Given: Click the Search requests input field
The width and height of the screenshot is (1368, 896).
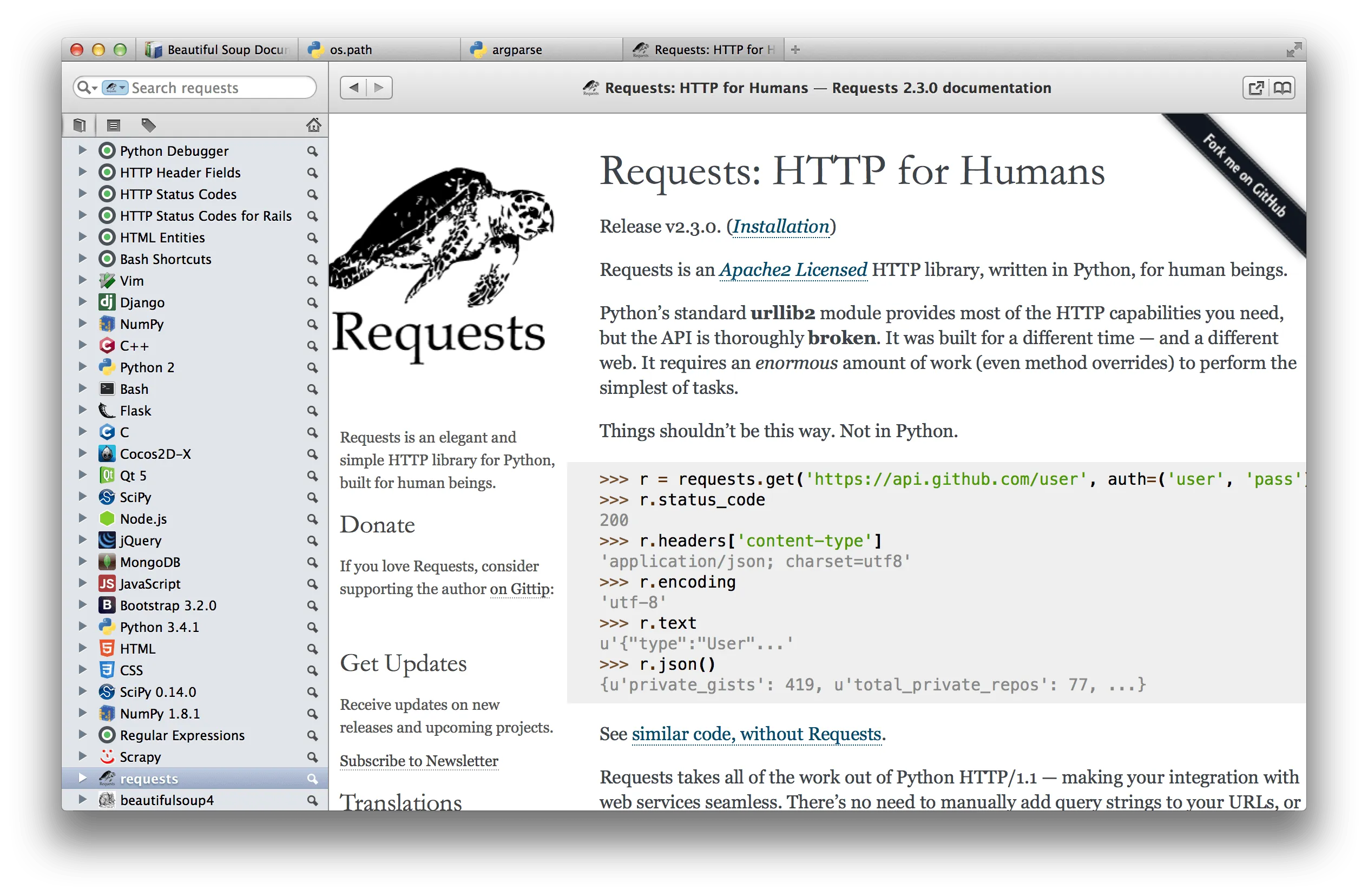Looking at the screenshot, I should [219, 88].
